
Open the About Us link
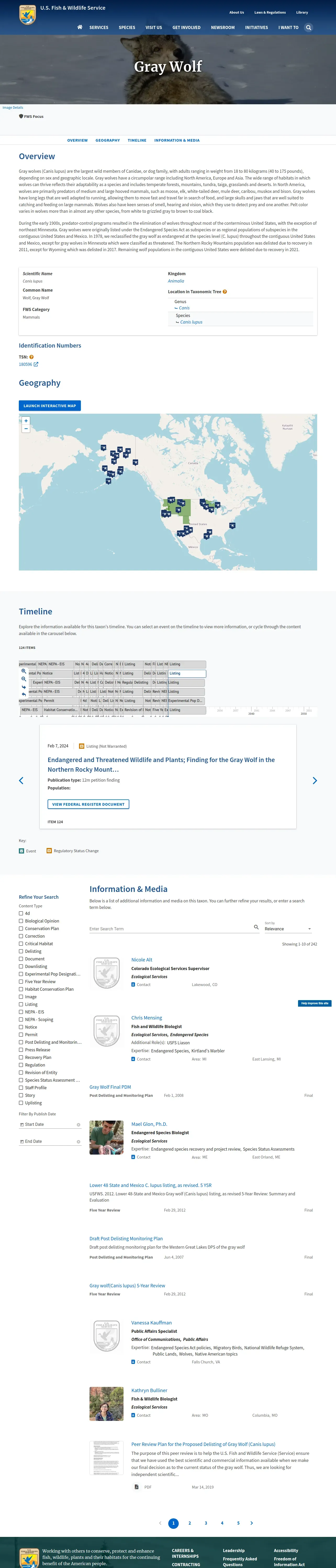tap(237, 12)
